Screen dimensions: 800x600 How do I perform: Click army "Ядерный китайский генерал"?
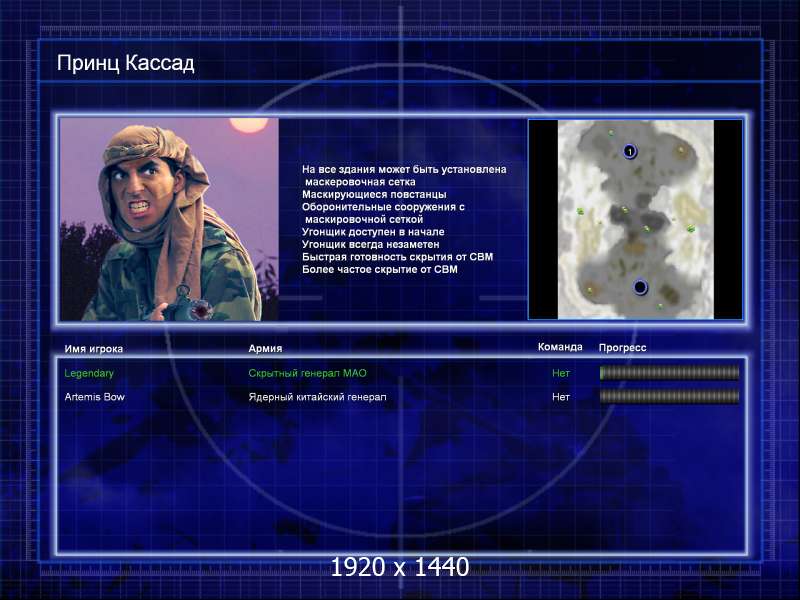click(x=317, y=397)
